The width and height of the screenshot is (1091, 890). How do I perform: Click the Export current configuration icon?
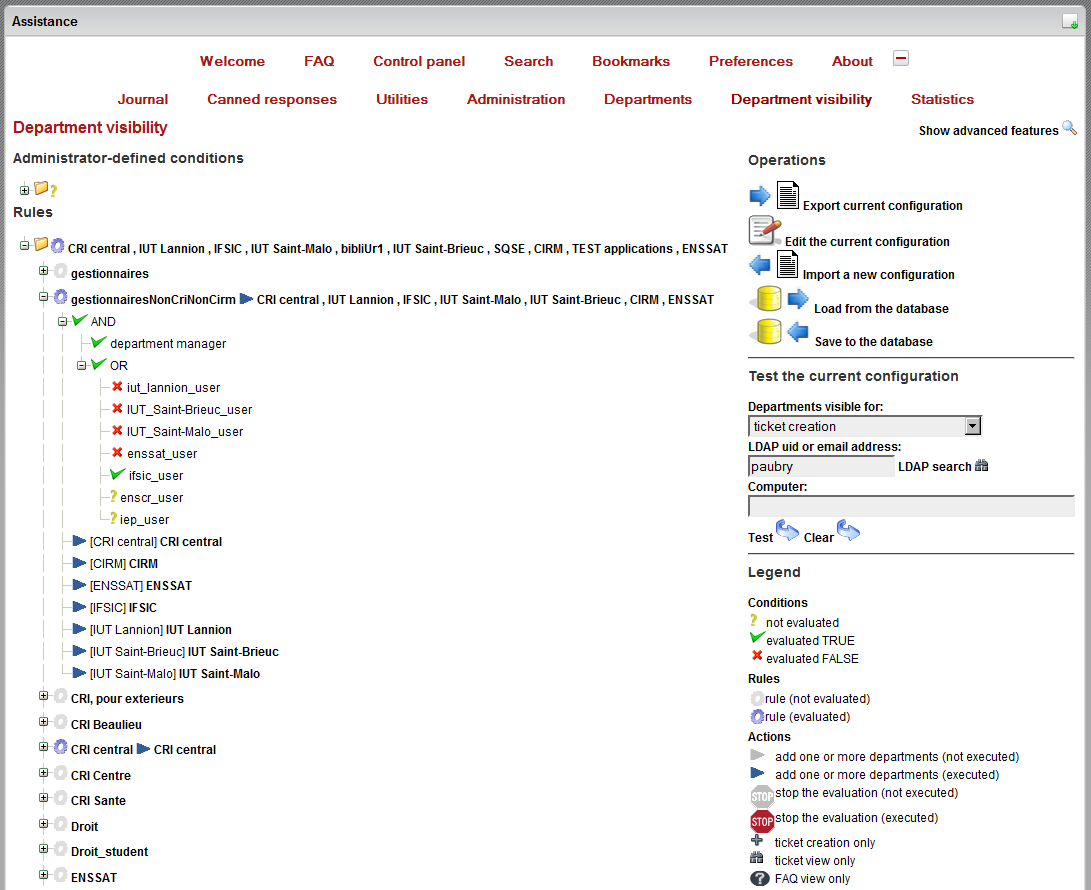[x=774, y=197]
